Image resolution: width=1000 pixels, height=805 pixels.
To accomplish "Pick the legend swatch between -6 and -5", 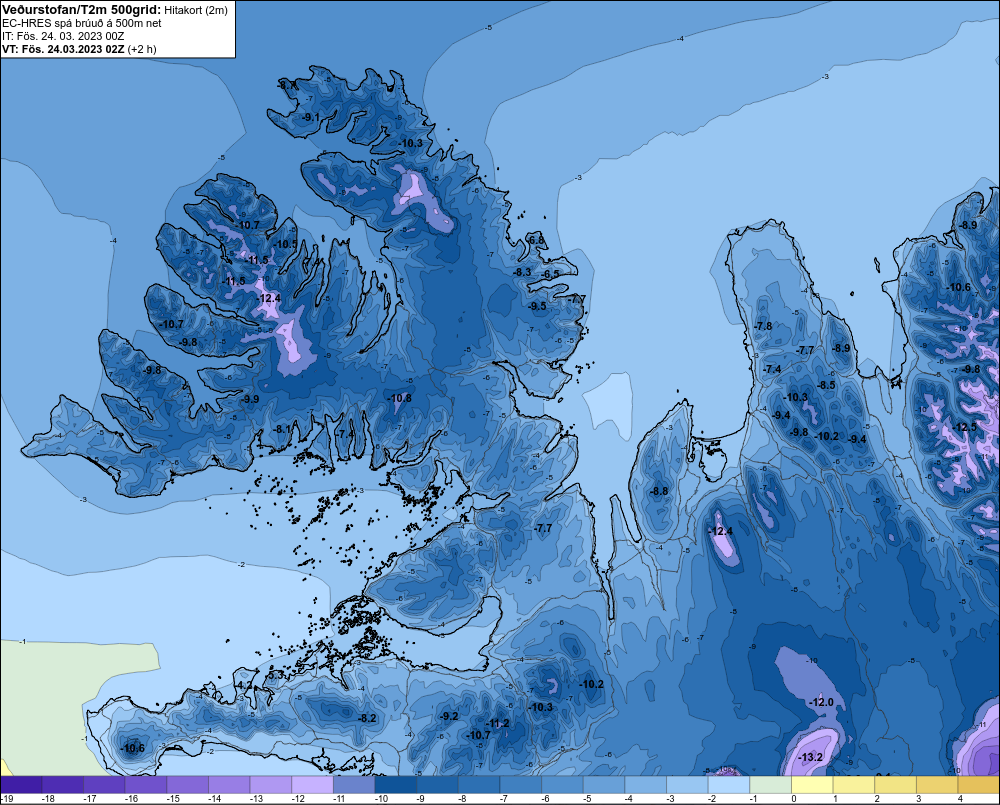I will click(x=562, y=784).
